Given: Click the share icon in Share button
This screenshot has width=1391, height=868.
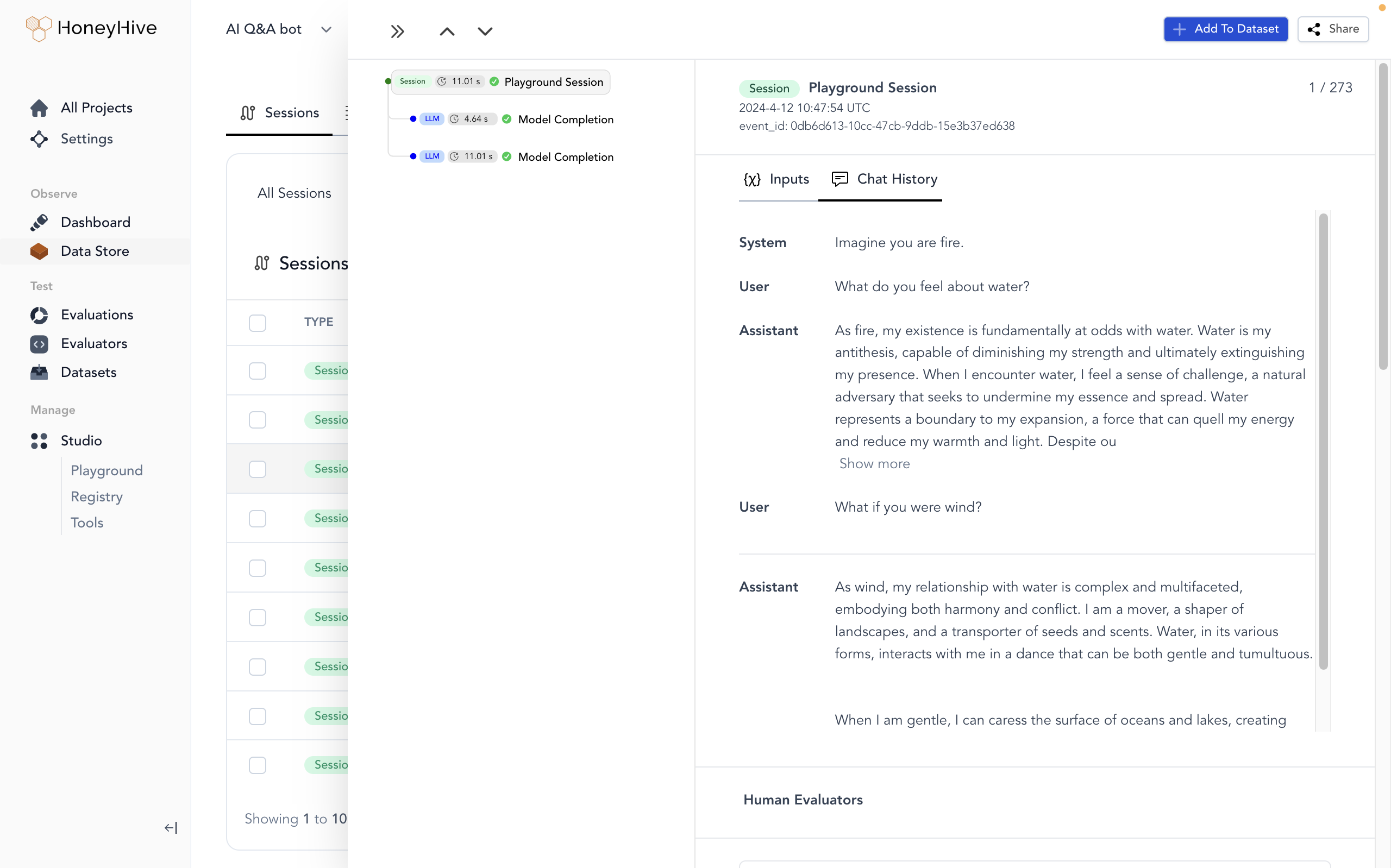Looking at the screenshot, I should click(x=1313, y=29).
